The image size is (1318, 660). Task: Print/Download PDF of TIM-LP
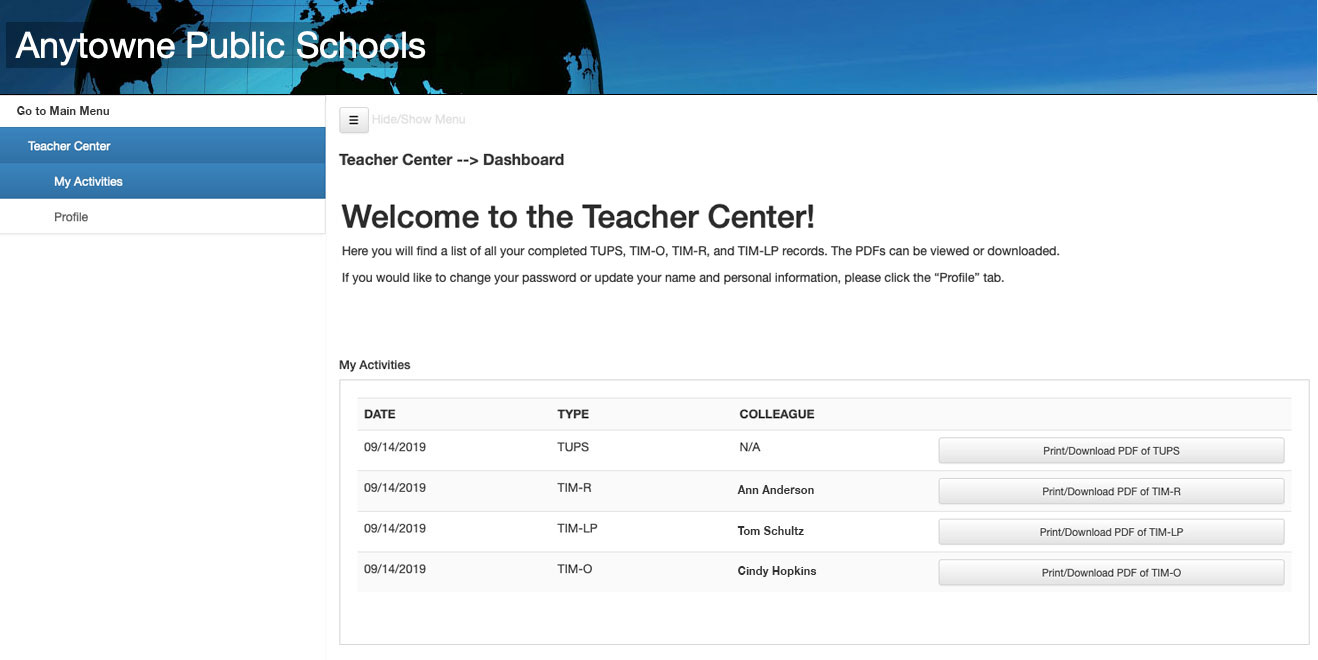coord(1111,533)
